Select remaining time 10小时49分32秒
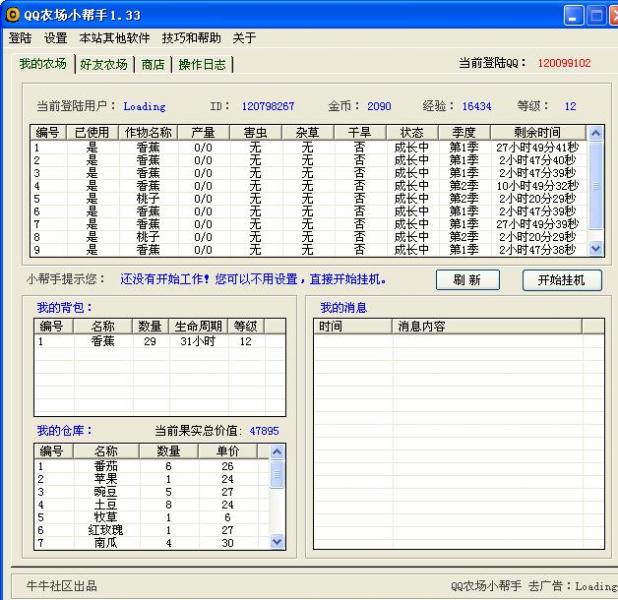This screenshot has height=600, width=618. [537, 186]
